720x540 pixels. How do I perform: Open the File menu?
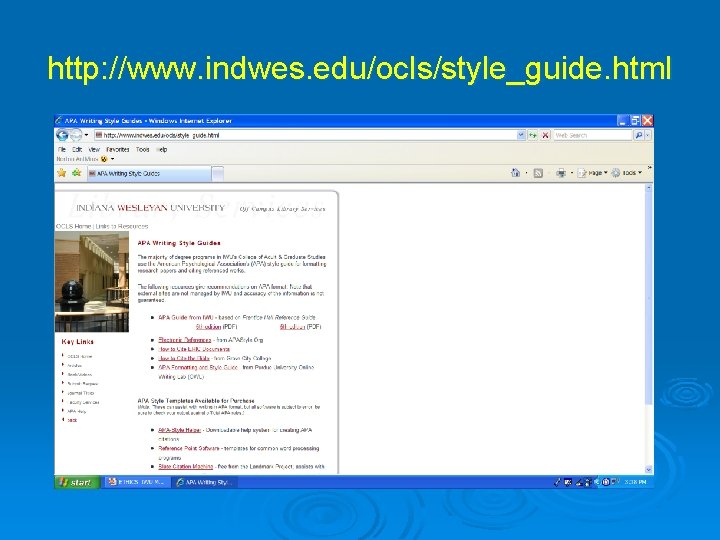point(62,150)
